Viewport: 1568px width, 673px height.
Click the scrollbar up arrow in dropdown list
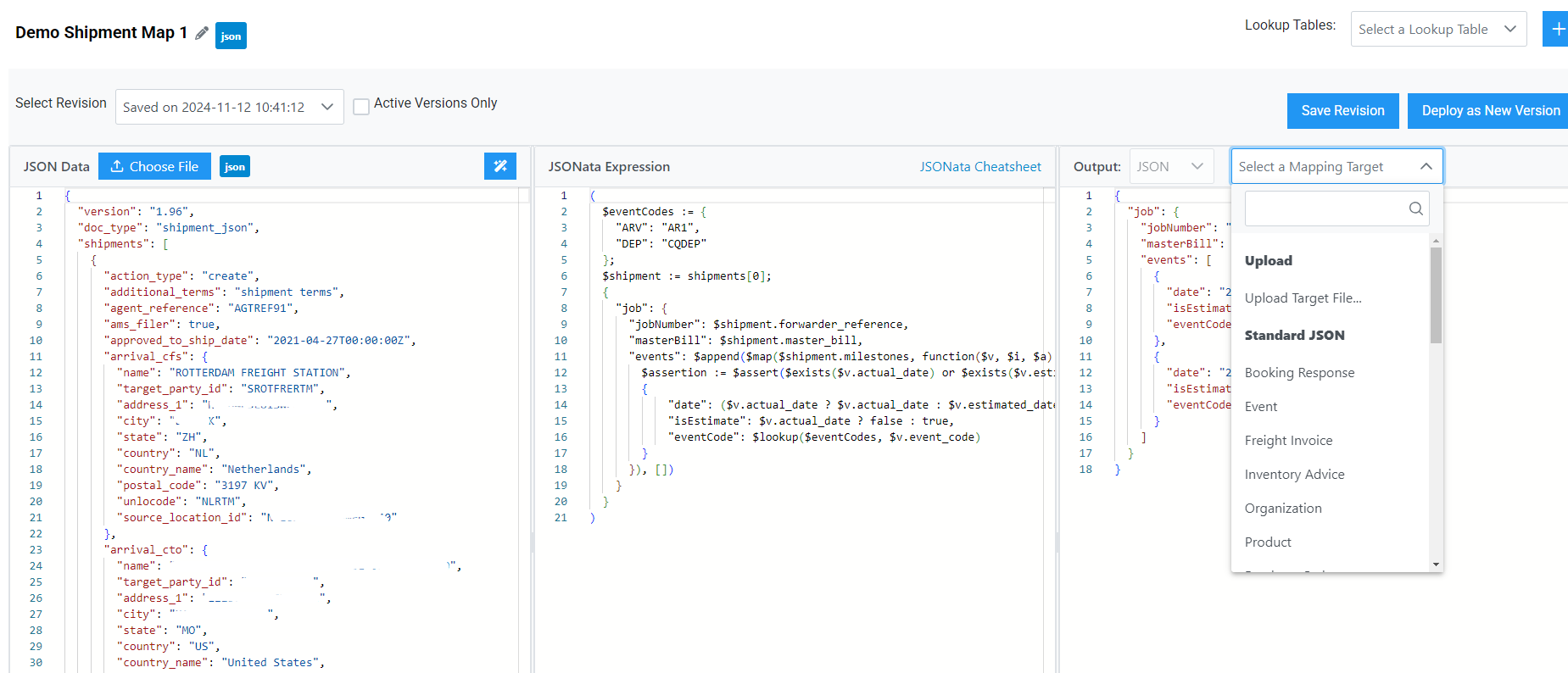pos(1436,241)
